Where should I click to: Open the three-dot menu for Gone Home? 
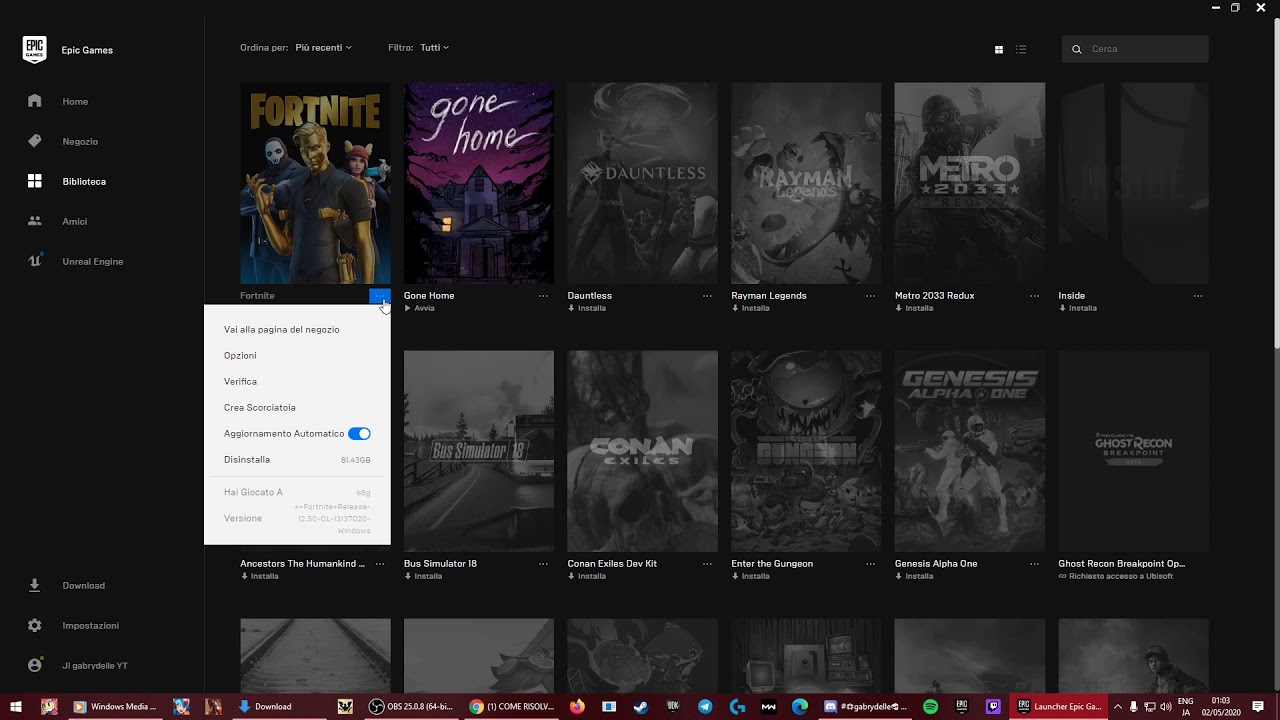coord(543,296)
